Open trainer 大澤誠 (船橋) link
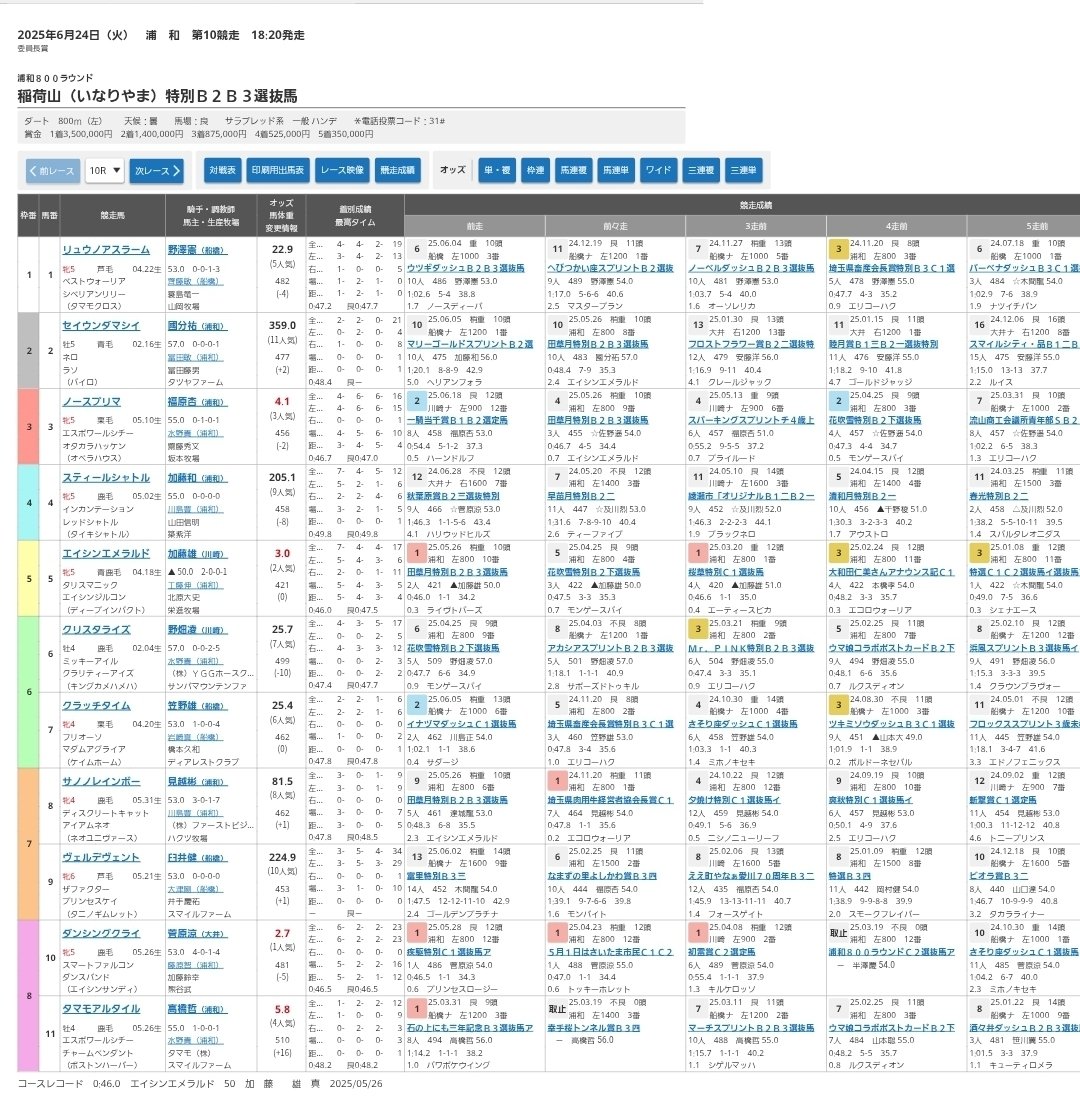1080x1105 pixels. click(x=195, y=889)
